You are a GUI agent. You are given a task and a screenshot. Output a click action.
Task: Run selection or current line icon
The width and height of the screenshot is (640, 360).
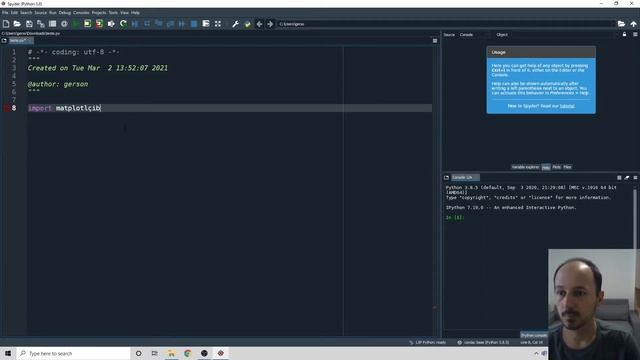click(111, 24)
